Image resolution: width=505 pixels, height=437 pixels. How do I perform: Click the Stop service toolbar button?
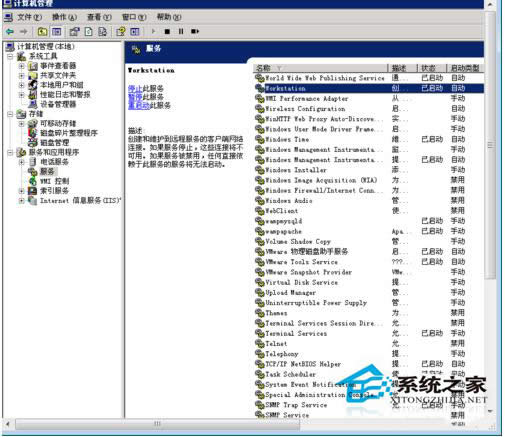point(167,32)
